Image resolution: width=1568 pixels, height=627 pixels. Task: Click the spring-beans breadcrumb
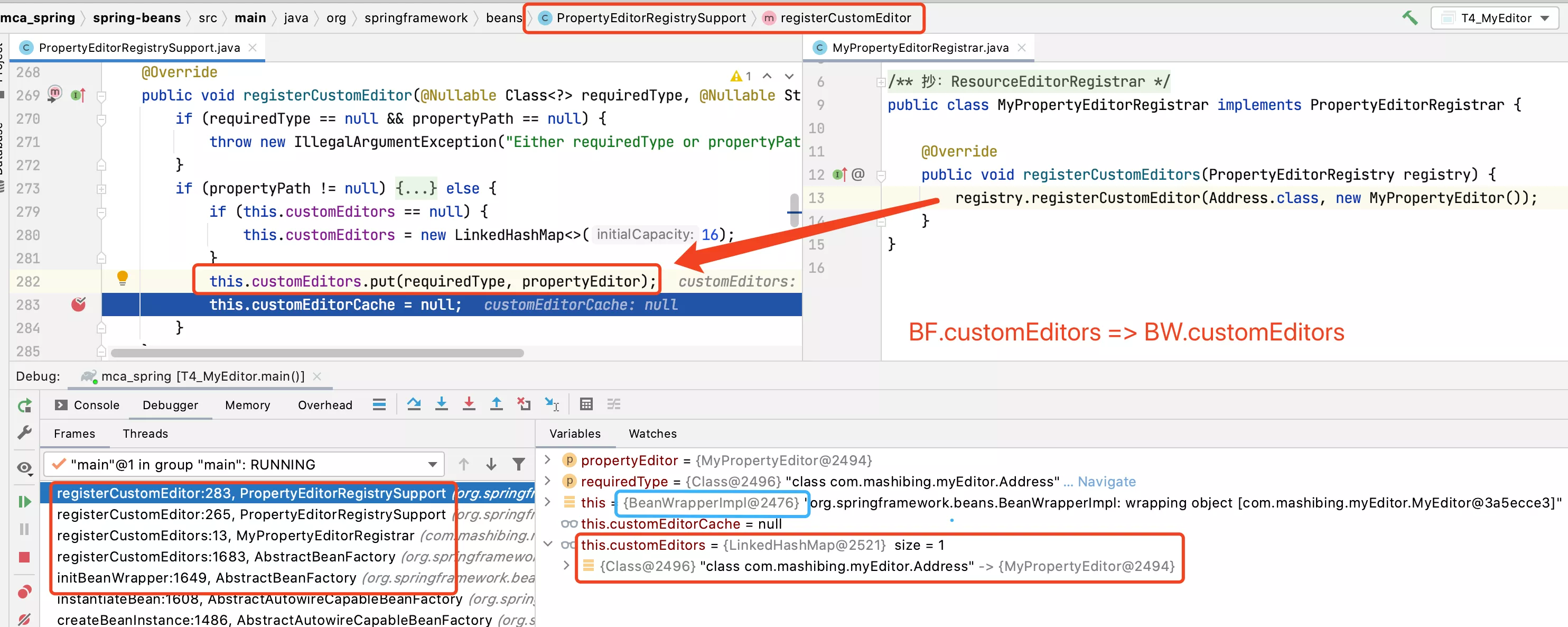[136, 17]
